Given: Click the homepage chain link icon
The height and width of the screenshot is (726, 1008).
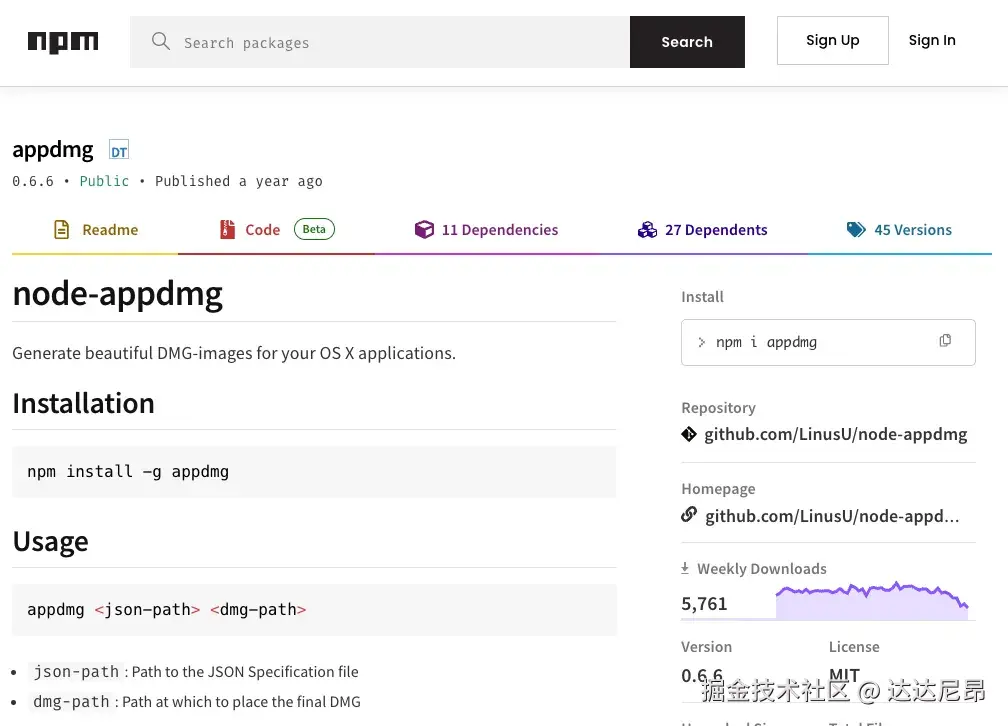Looking at the screenshot, I should click(689, 515).
